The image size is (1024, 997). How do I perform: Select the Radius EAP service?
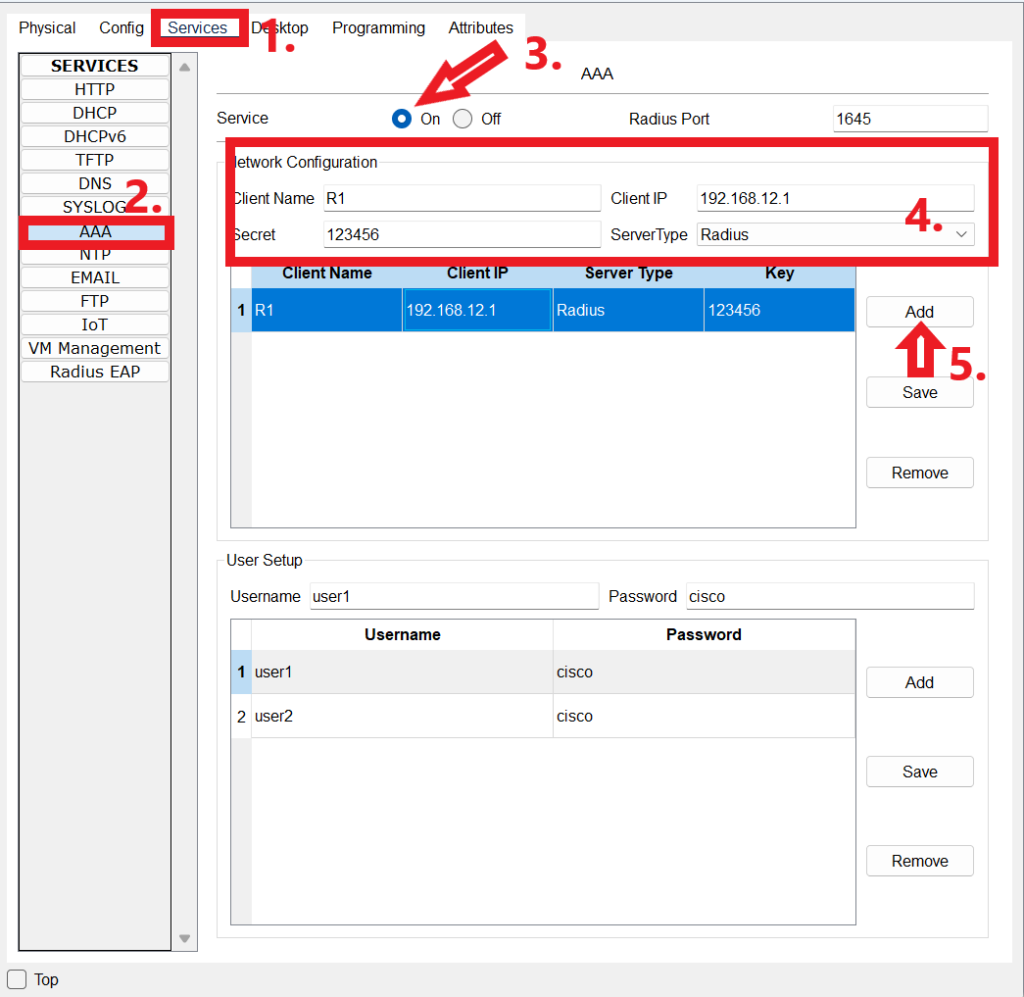point(95,372)
